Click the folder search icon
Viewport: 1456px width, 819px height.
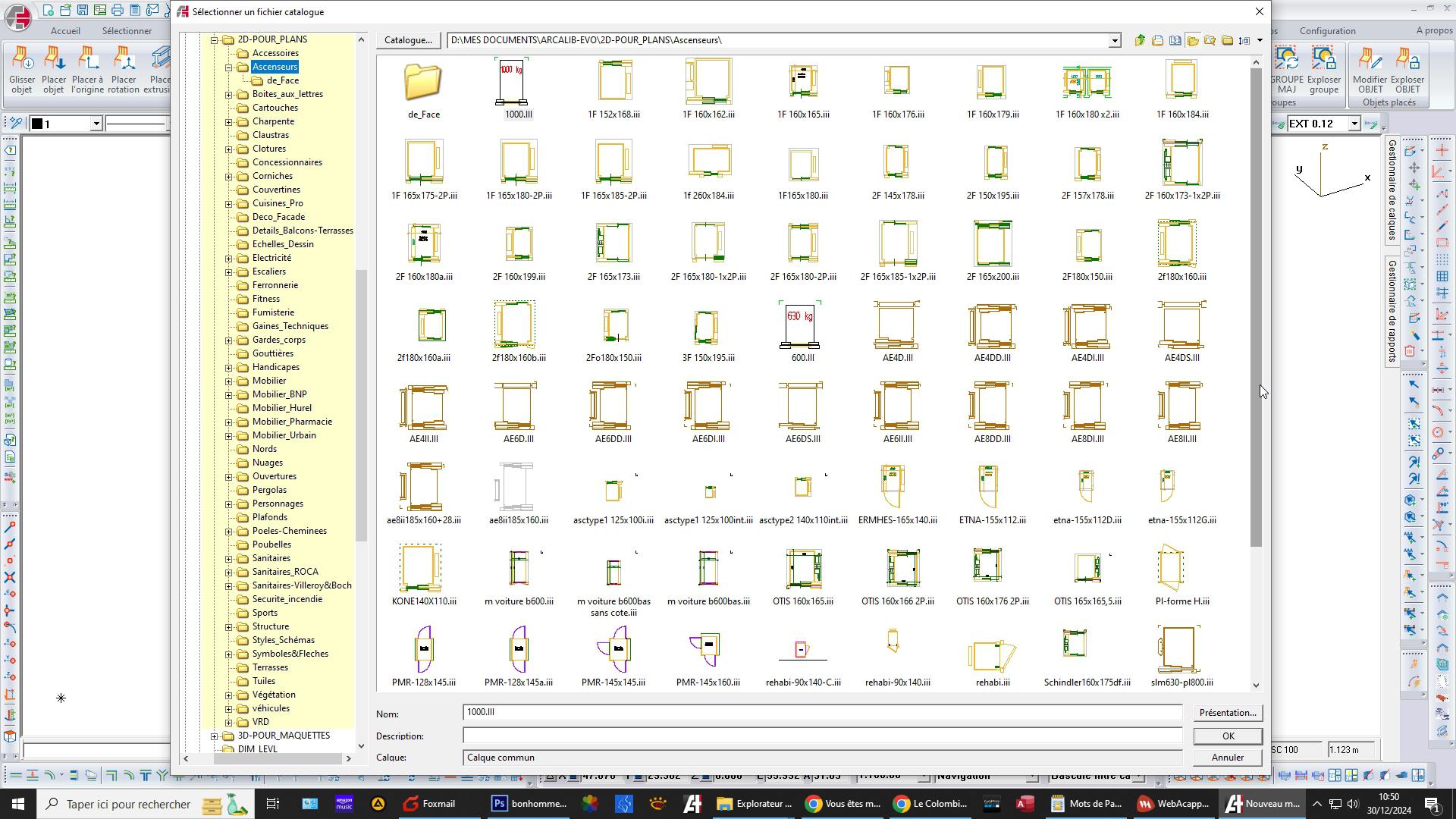(x=1210, y=40)
